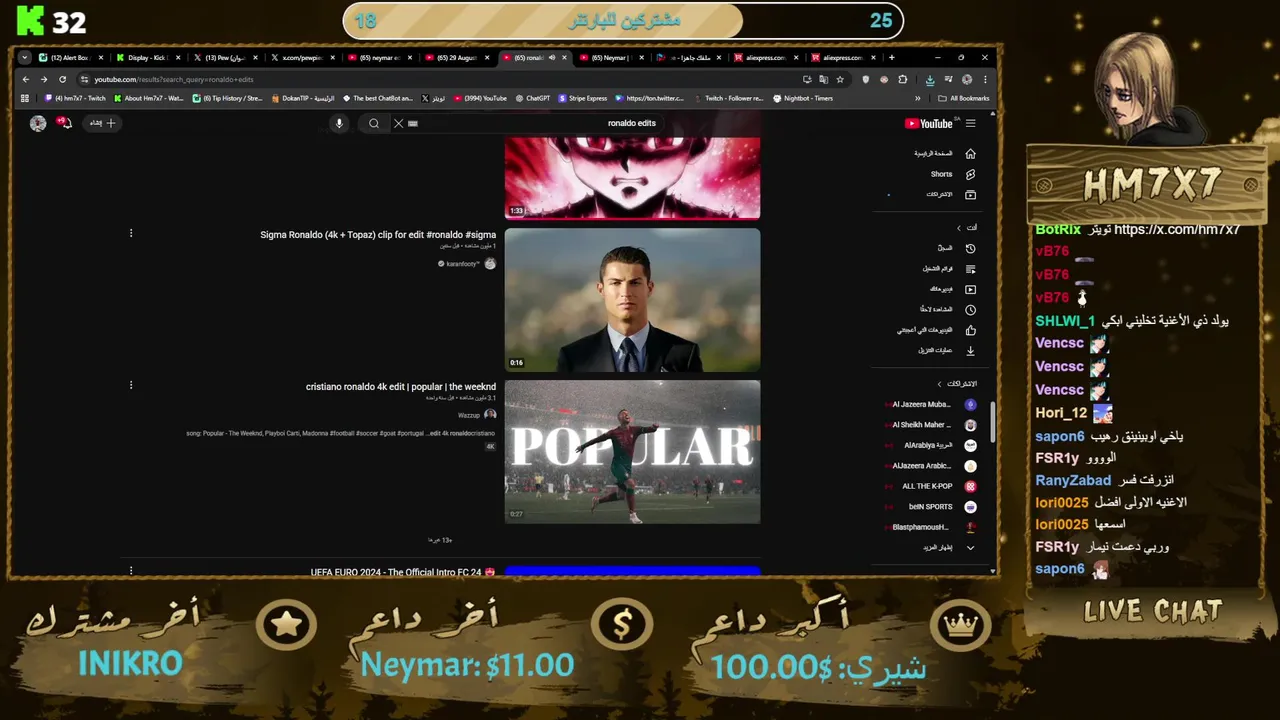Start voice search with the microphone
The height and width of the screenshot is (720, 1280).
(x=339, y=123)
